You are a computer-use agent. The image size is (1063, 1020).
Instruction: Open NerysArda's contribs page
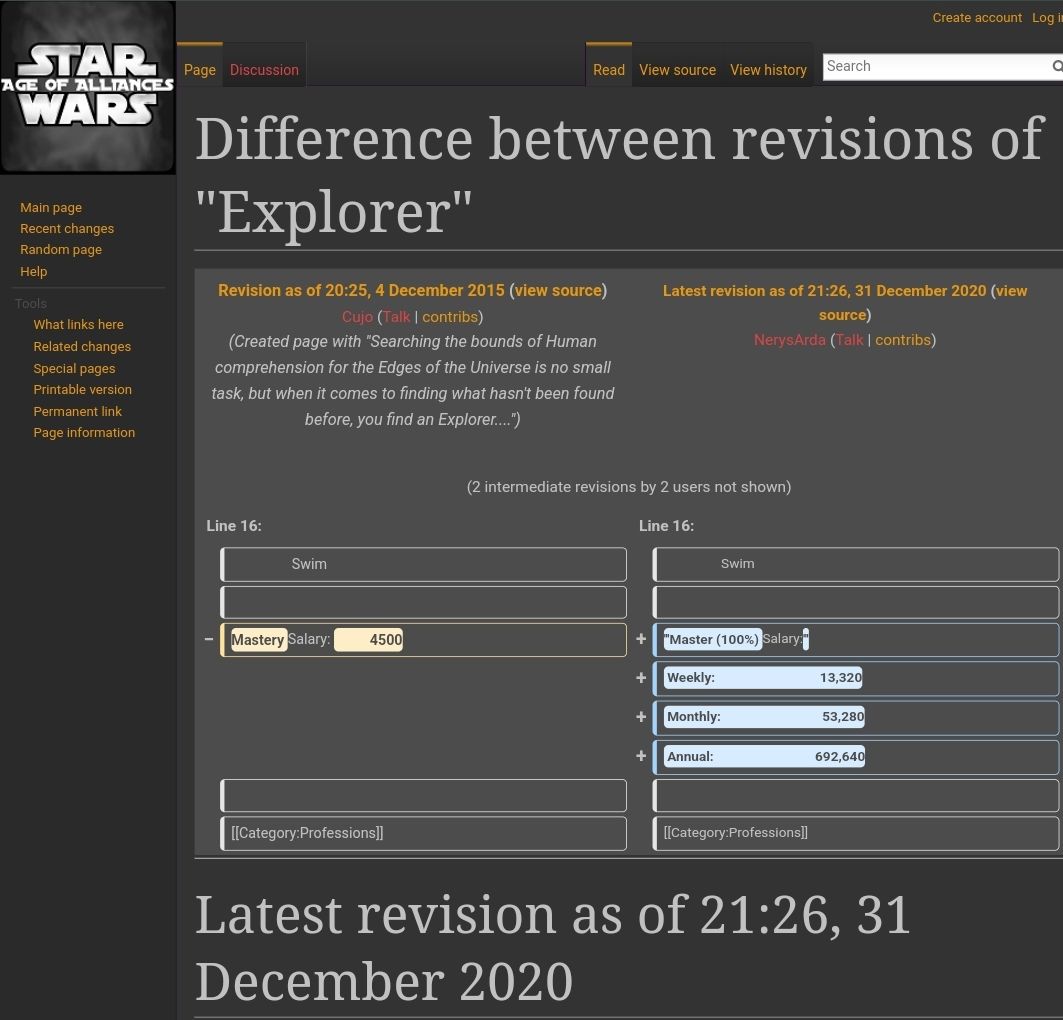point(903,339)
